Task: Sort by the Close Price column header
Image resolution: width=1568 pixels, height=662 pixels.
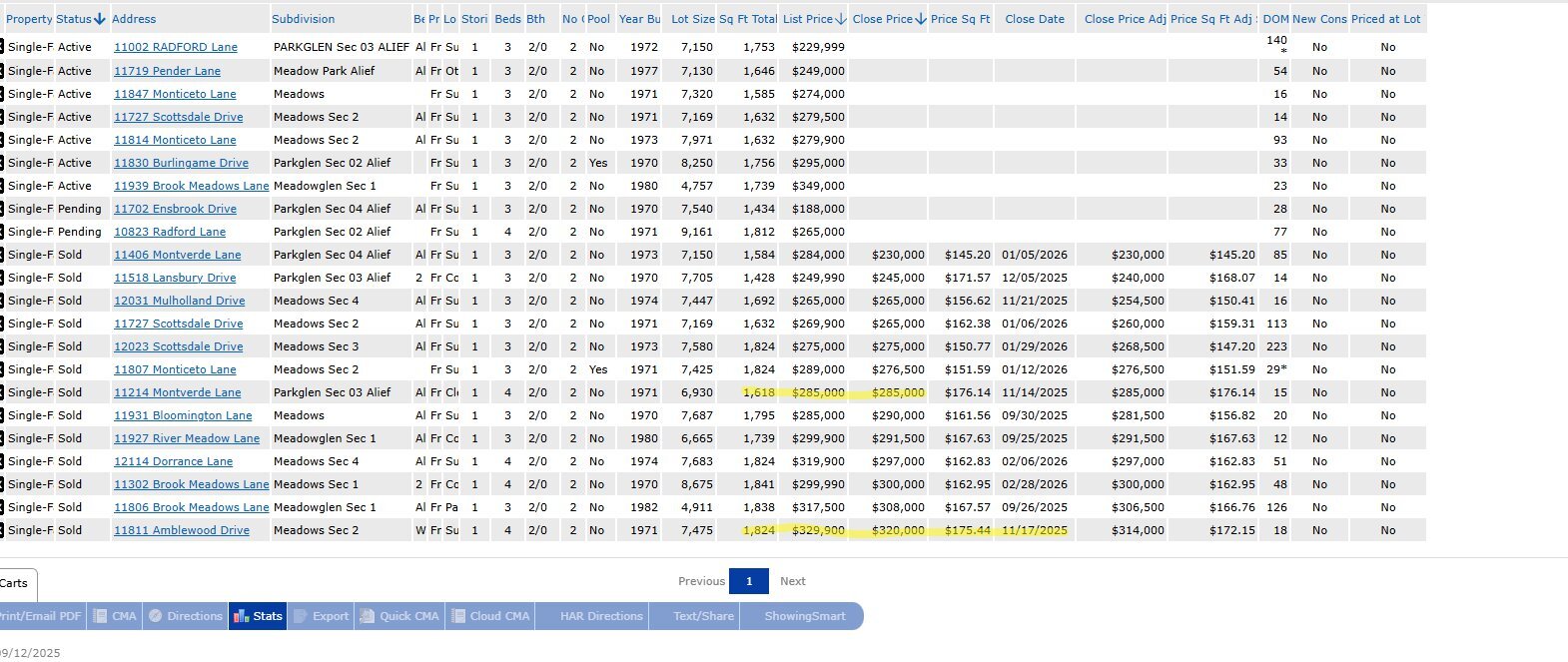Action: [882, 19]
